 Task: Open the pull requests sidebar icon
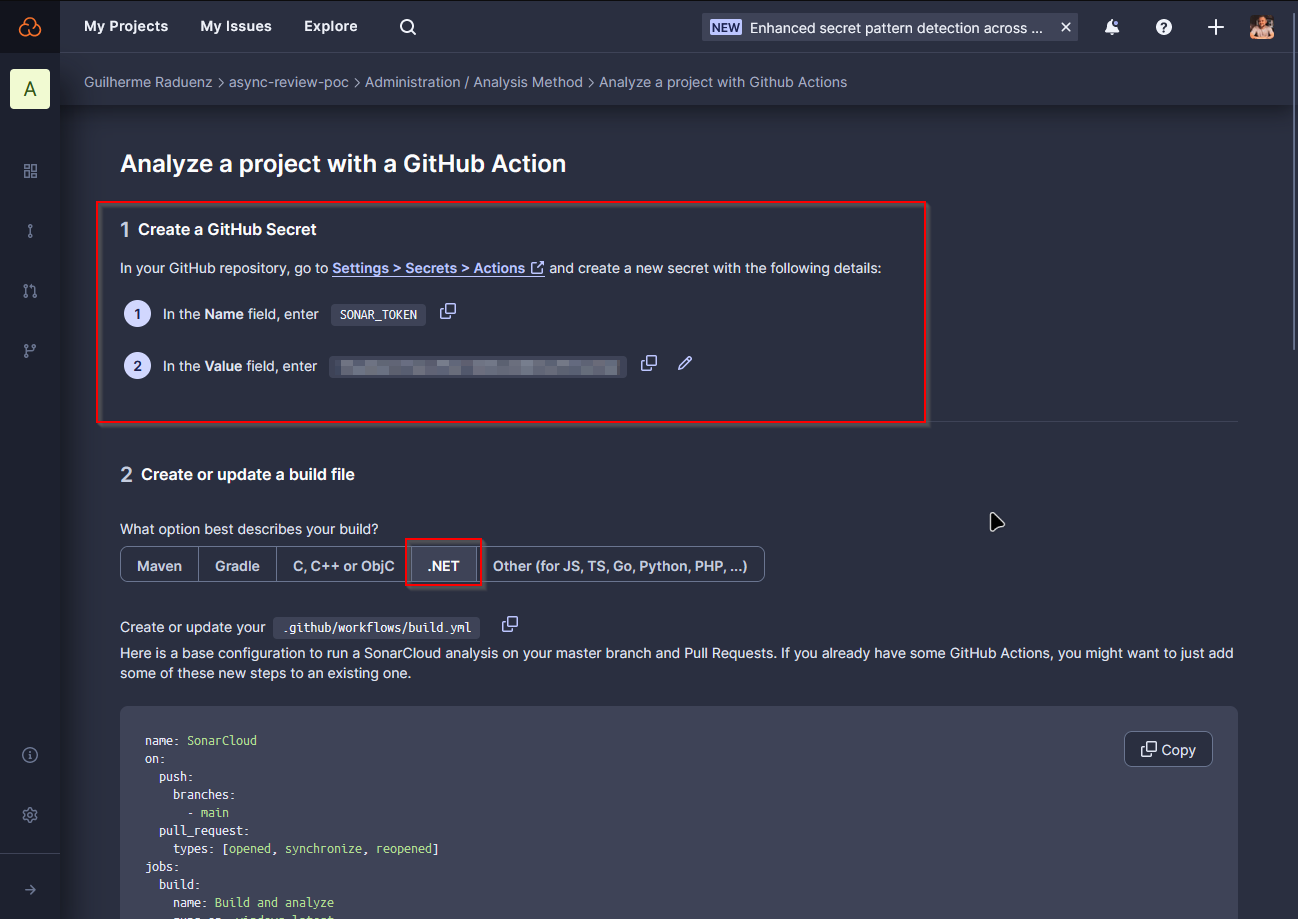coord(30,291)
